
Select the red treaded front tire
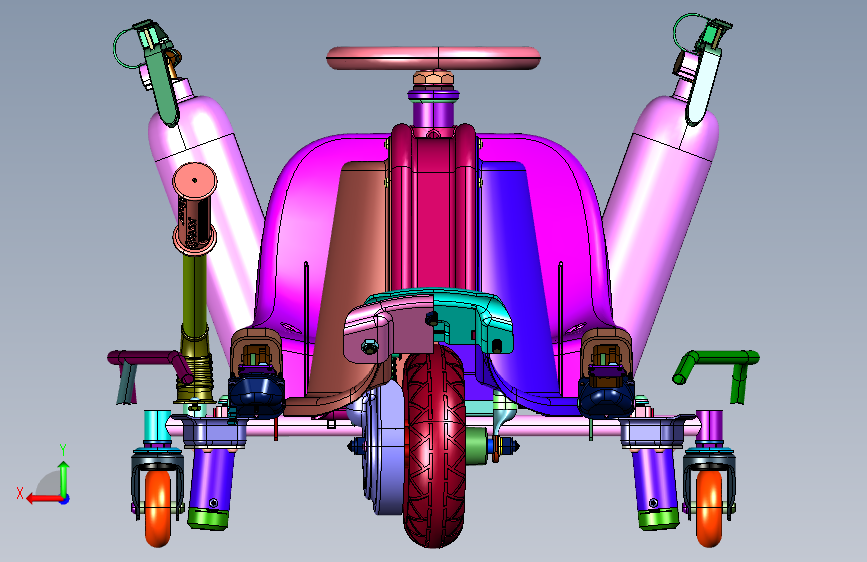pyautogui.click(x=434, y=445)
